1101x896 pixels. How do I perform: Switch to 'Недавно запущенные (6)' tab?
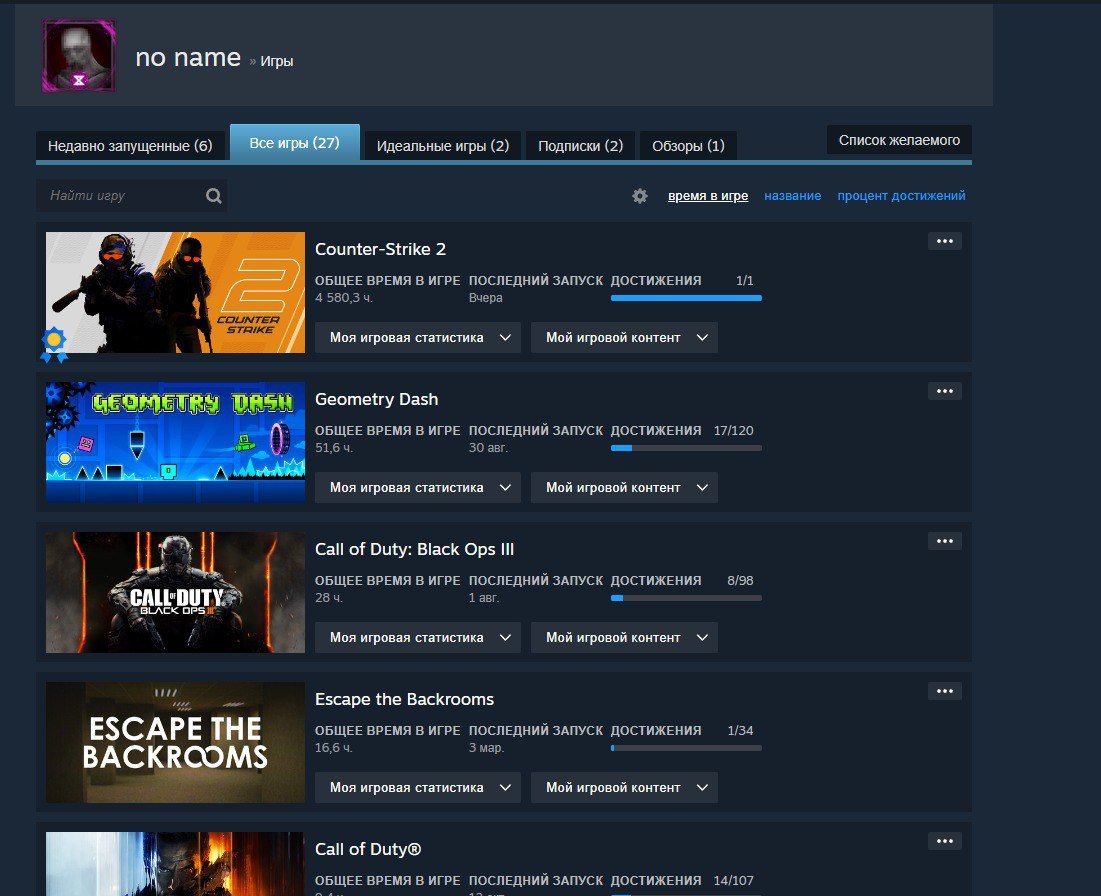coord(130,146)
